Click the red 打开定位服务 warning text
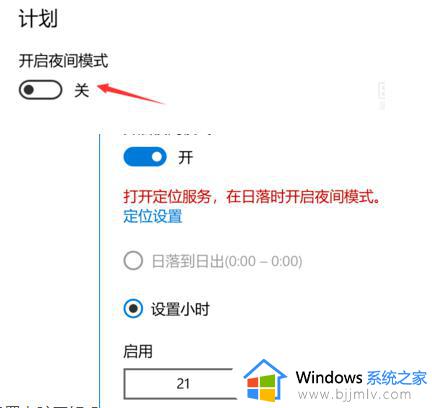This screenshot has height=408, width=432. (252, 197)
